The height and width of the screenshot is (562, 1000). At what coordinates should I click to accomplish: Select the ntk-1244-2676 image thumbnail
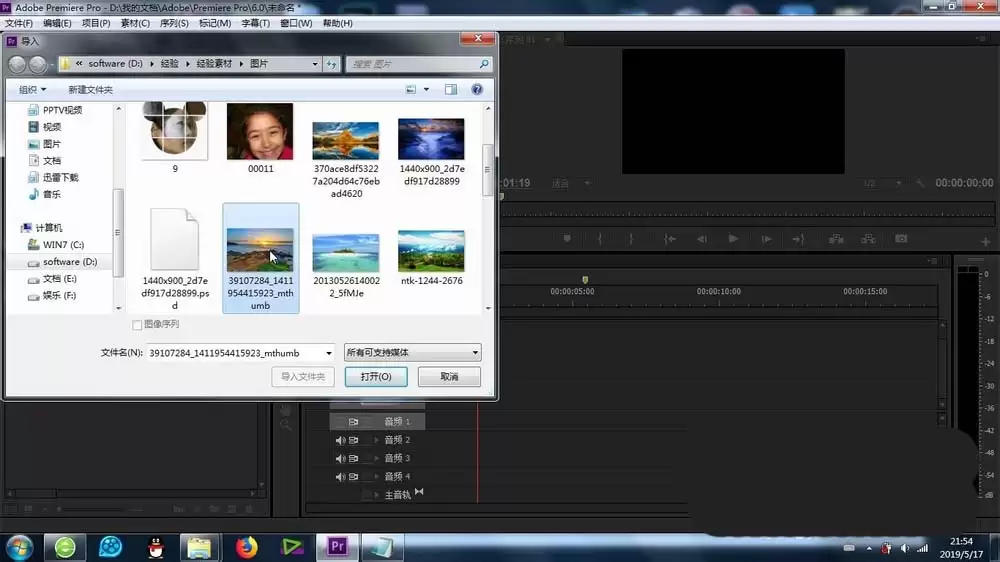[x=431, y=251]
